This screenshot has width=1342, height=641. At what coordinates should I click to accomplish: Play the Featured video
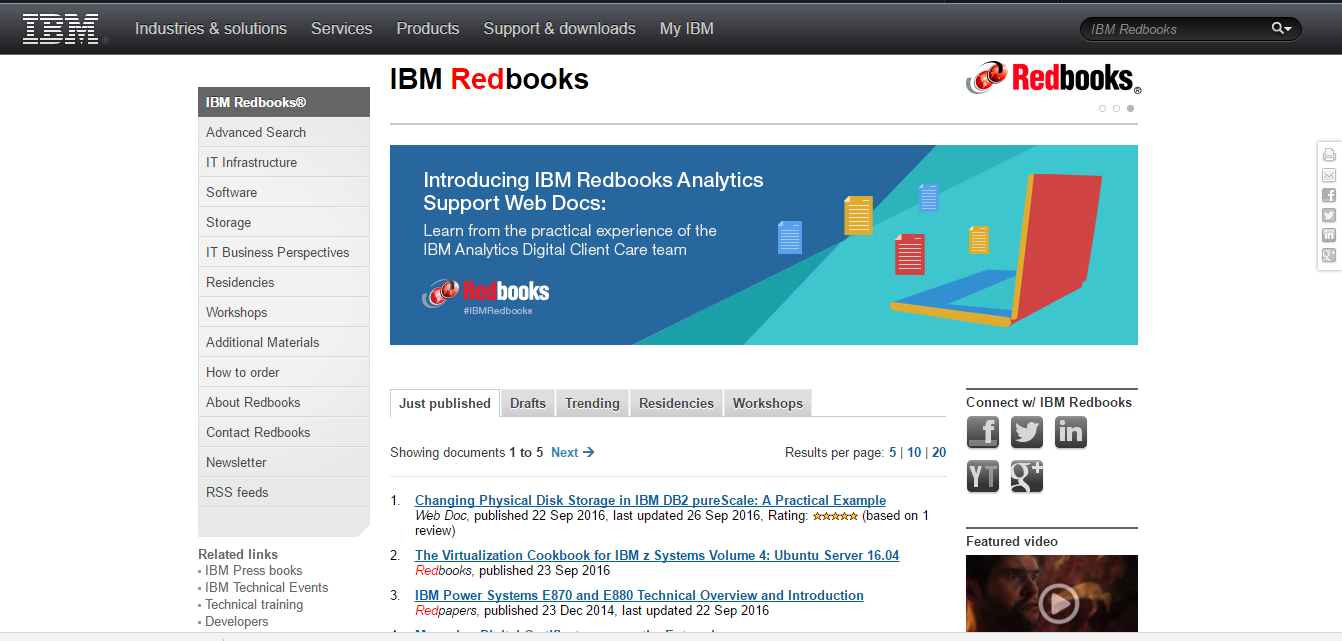click(1058, 603)
